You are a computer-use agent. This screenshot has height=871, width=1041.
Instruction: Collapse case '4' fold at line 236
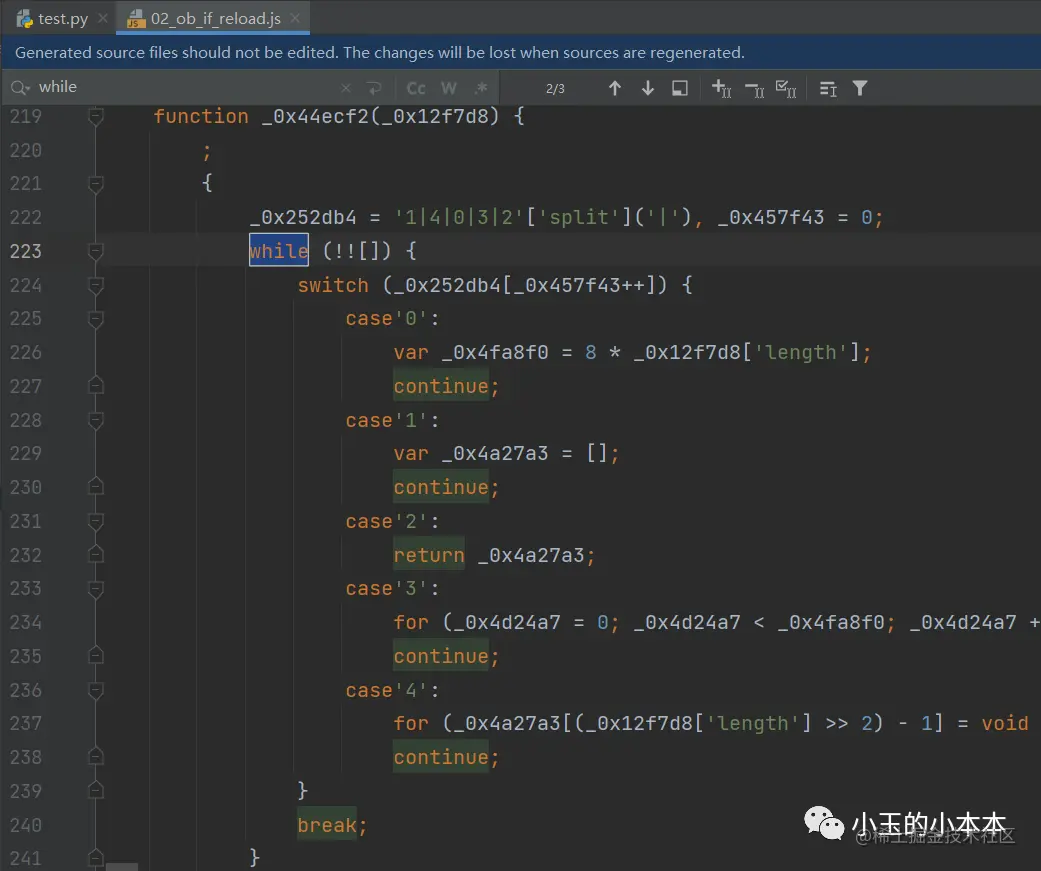coord(96,690)
